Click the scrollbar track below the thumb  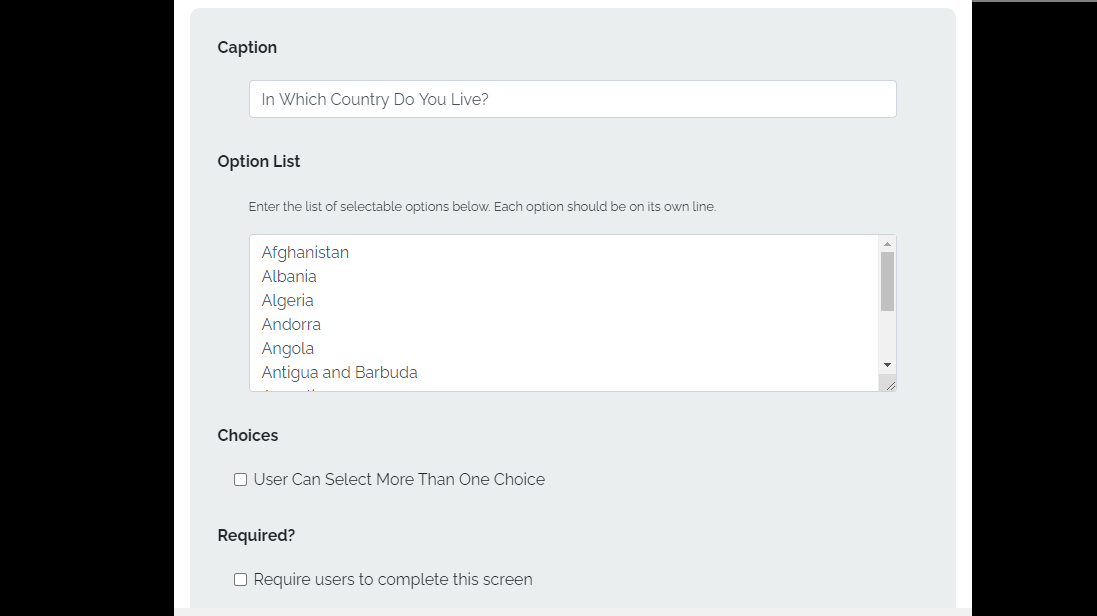click(887, 335)
